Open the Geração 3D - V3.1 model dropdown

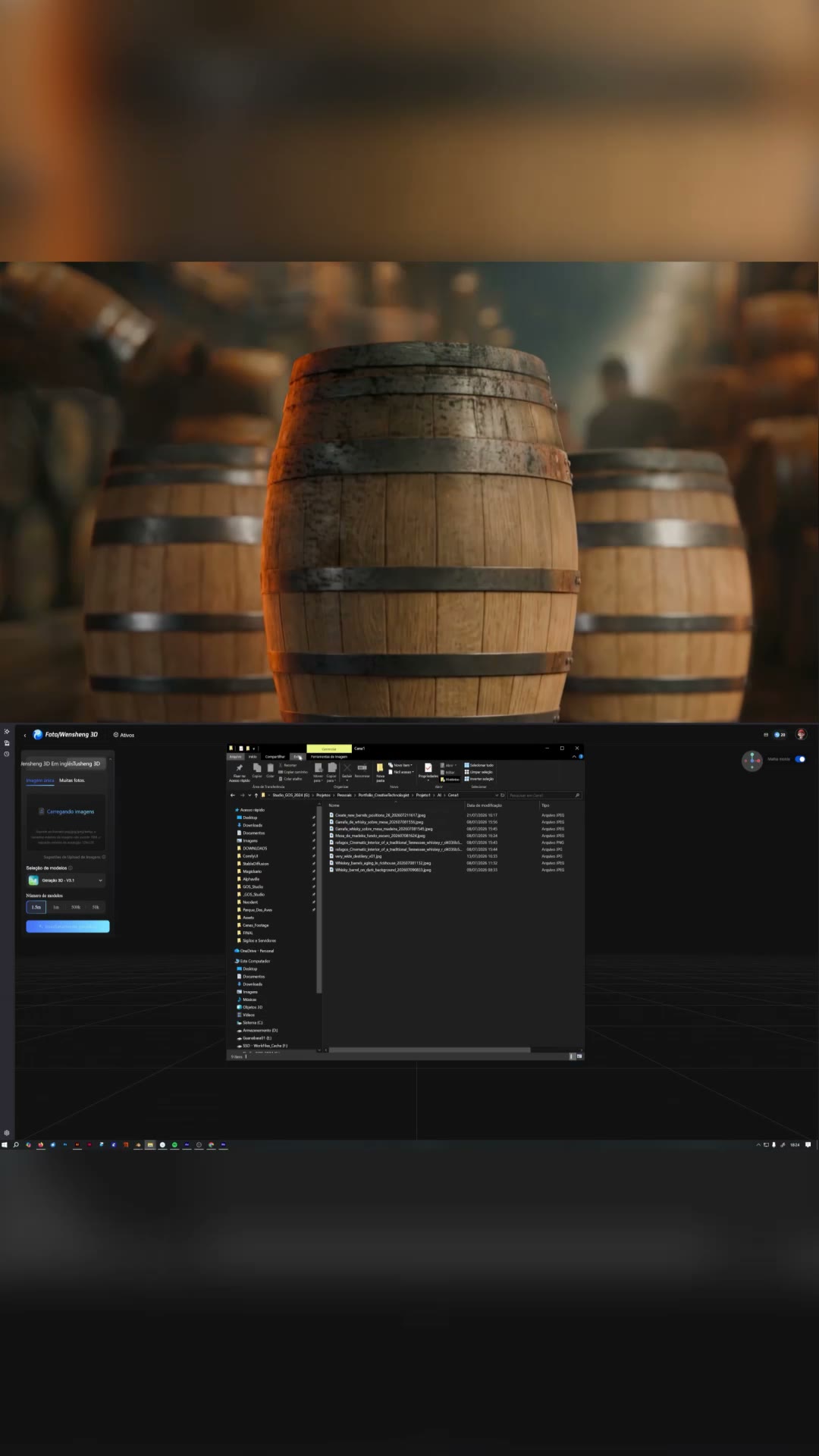(x=66, y=880)
